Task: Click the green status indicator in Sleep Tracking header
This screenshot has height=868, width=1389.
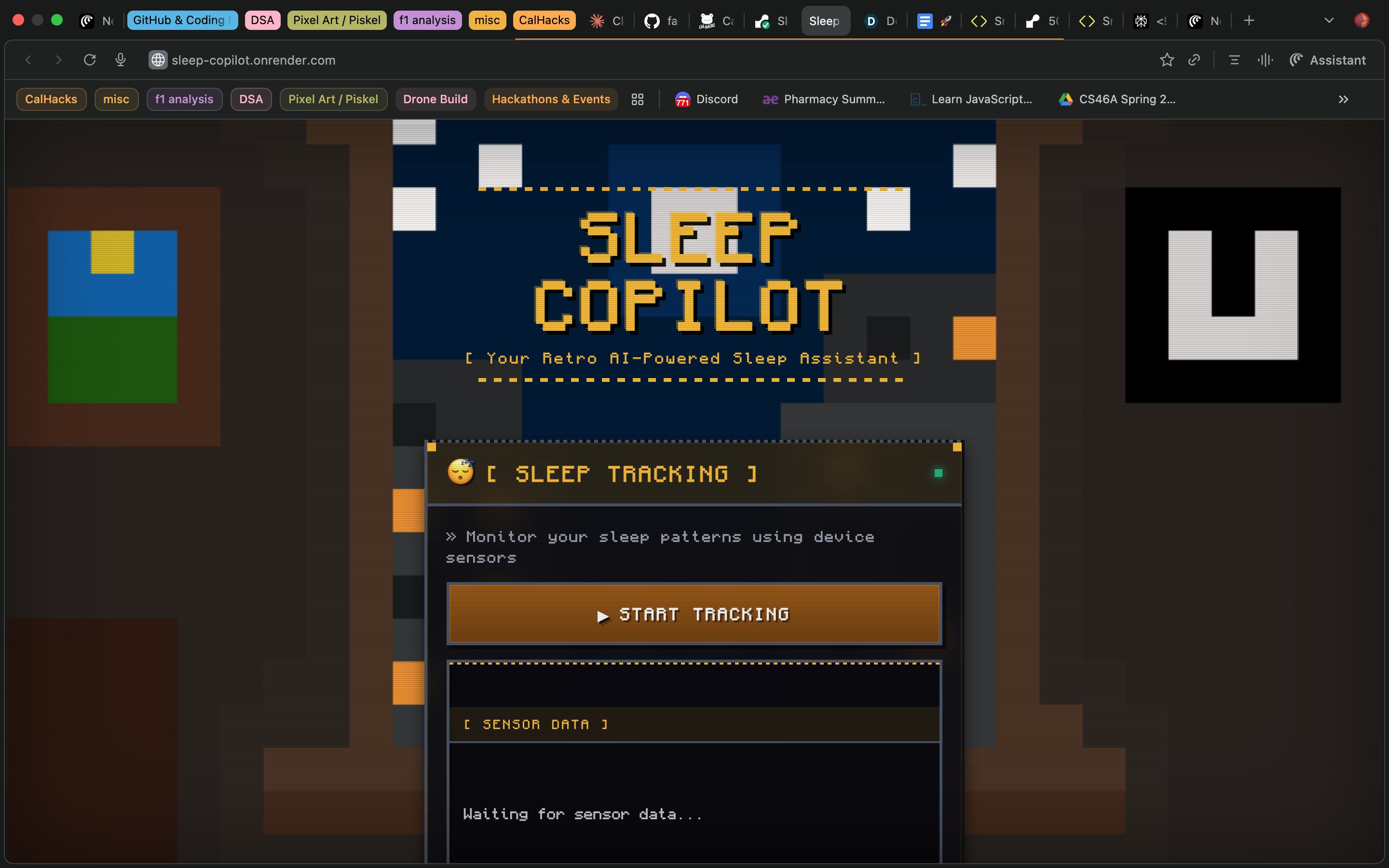Action: click(939, 473)
